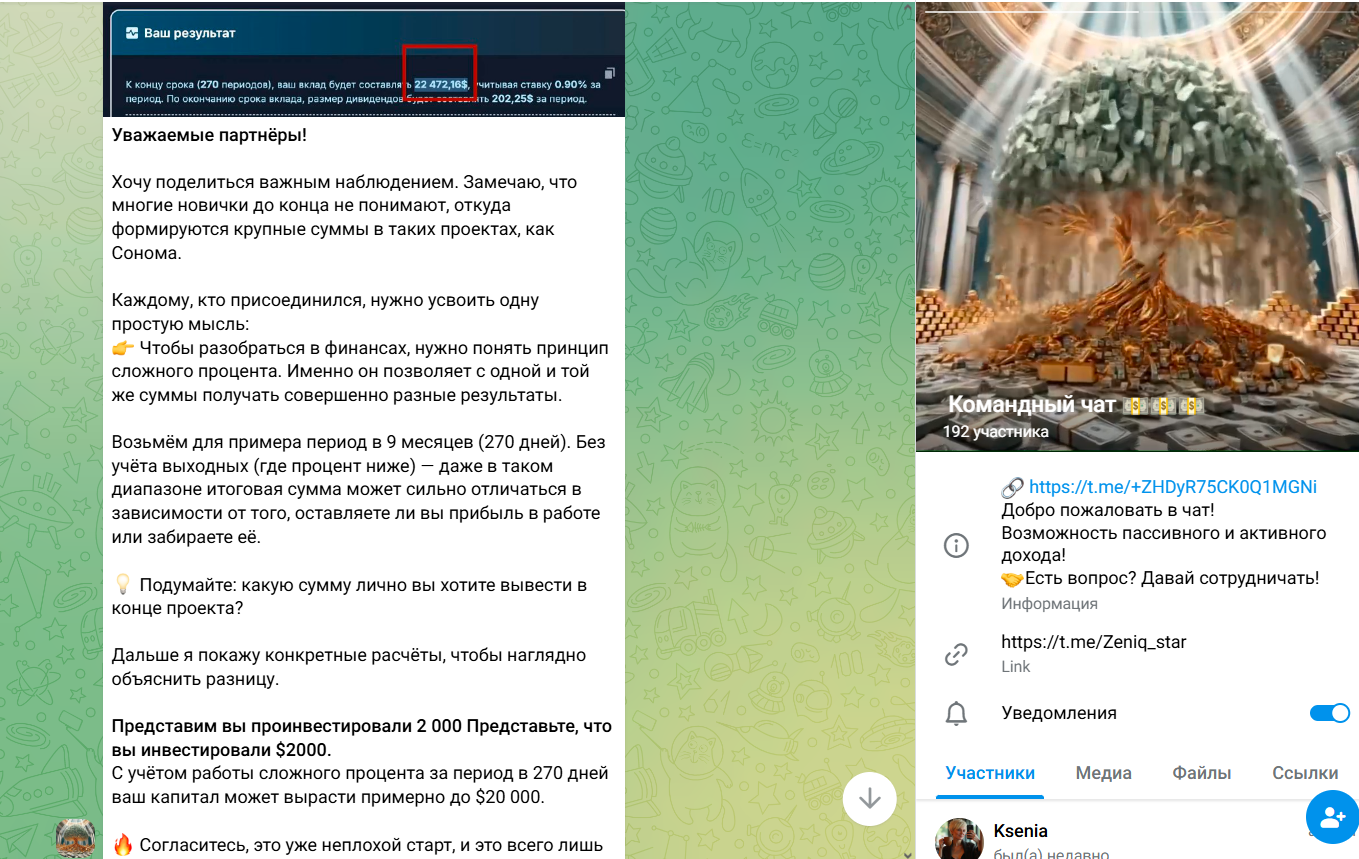Image resolution: width=1359 pixels, height=859 pixels.
Task: Open Ksenia's profile avatar
Action: click(959, 839)
